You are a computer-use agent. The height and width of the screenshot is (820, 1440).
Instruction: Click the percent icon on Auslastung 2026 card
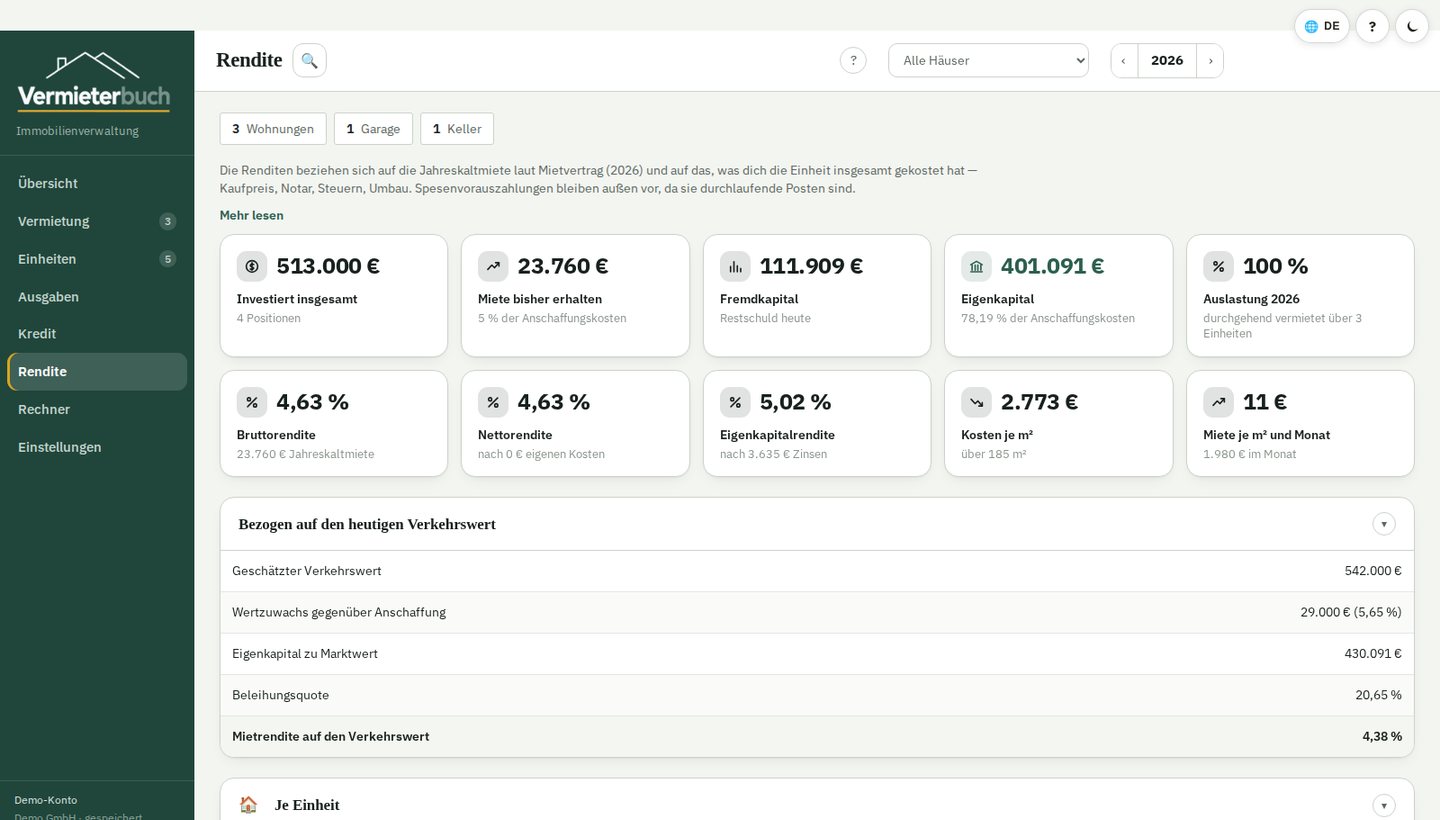click(1218, 266)
